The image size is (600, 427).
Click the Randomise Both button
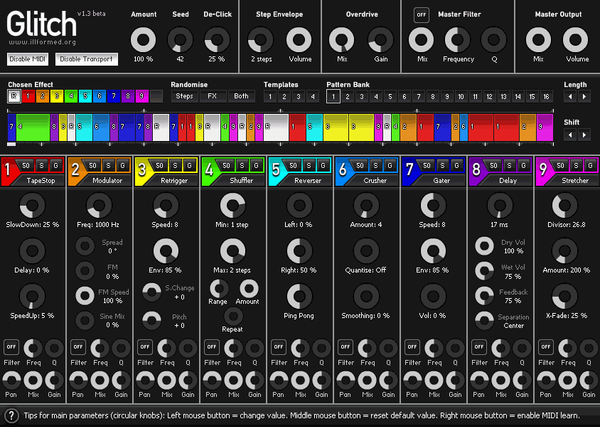pyautogui.click(x=241, y=97)
